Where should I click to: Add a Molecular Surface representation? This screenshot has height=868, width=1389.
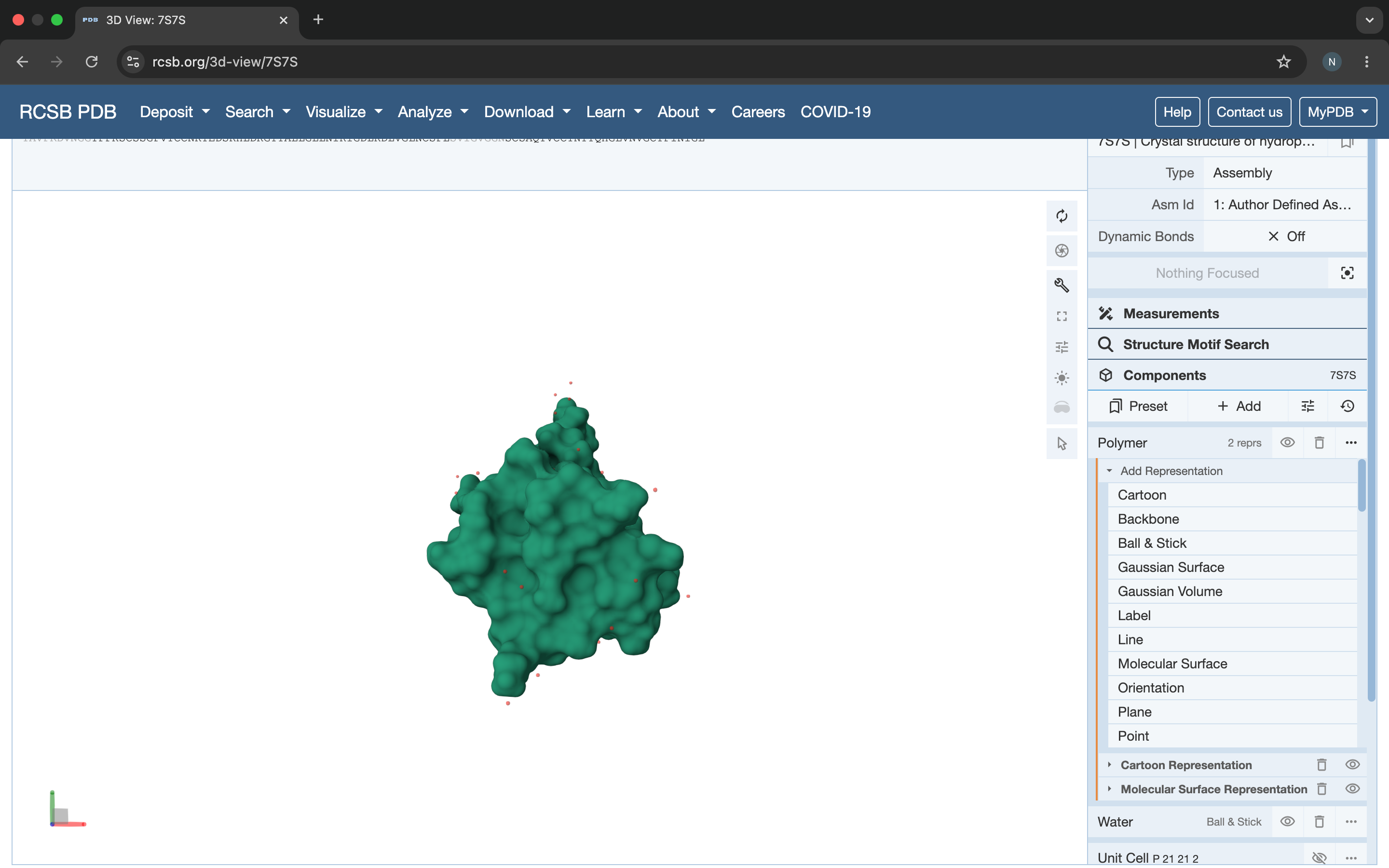click(1232, 664)
